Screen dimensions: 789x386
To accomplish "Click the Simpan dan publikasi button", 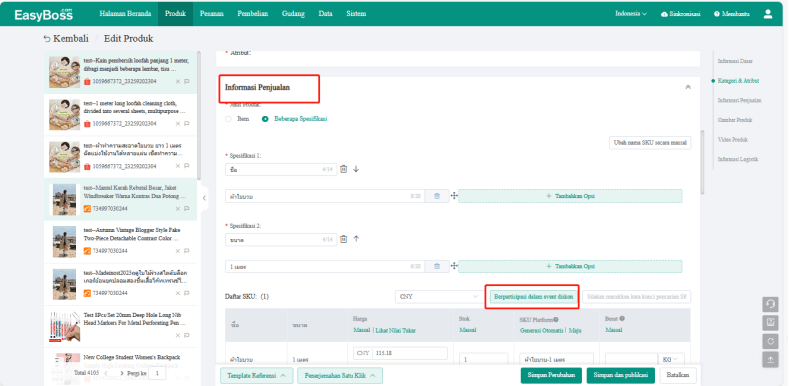I will click(x=620, y=375).
